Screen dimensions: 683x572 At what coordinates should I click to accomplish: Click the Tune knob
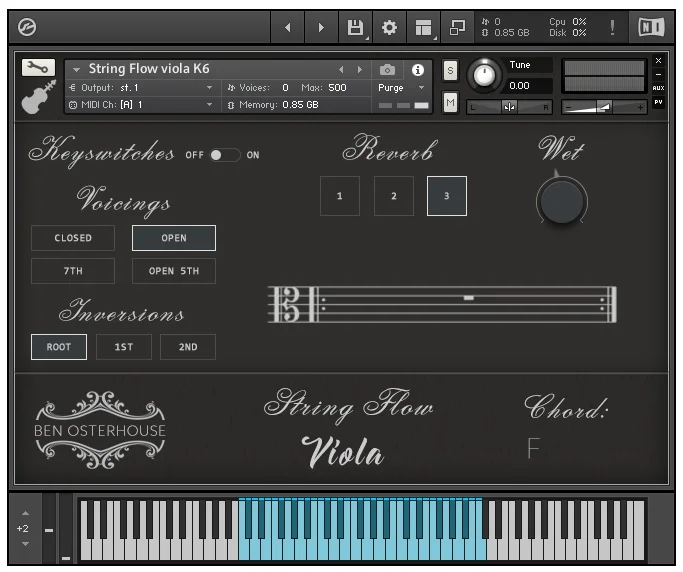tap(484, 75)
